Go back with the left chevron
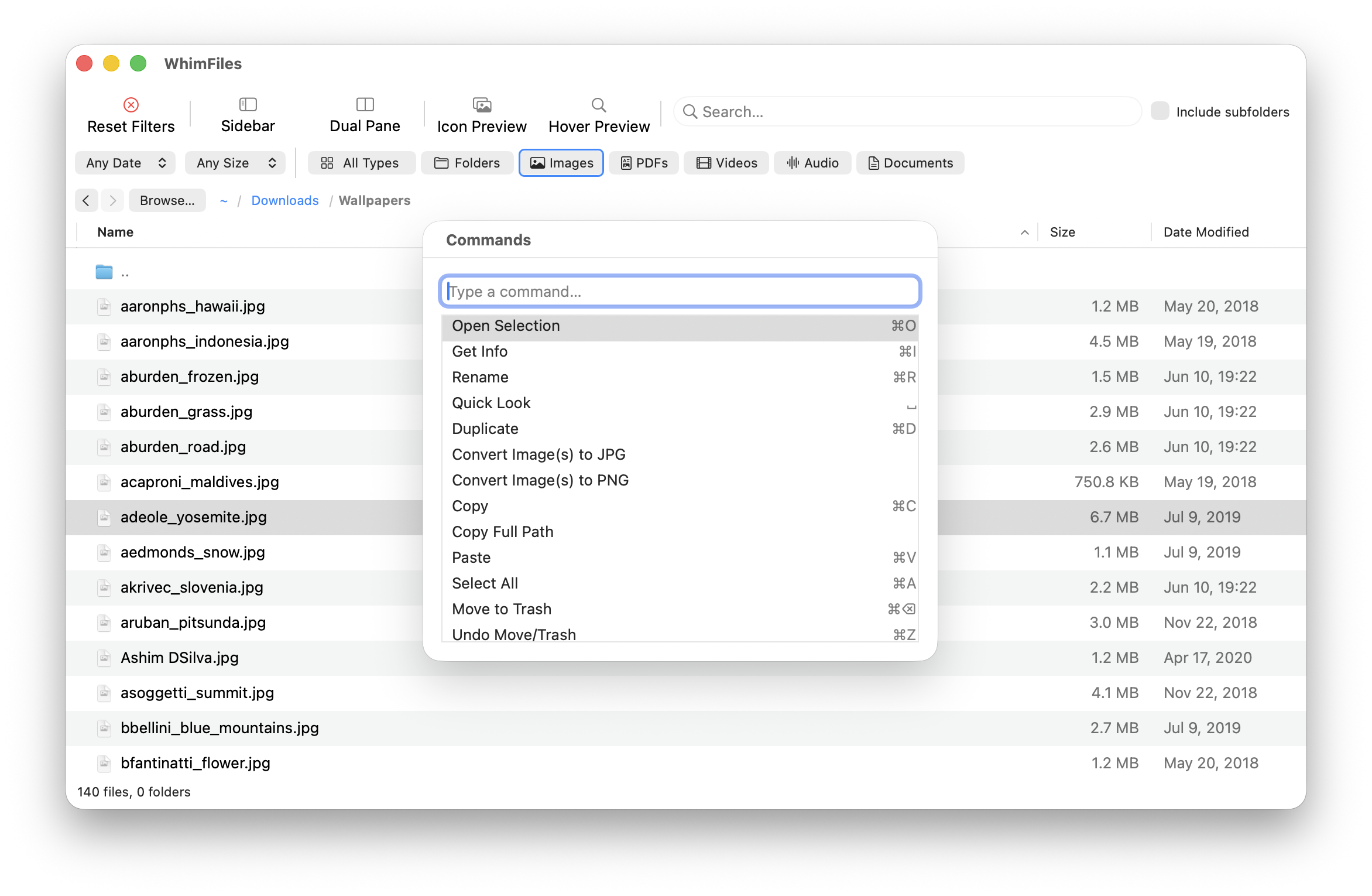The image size is (1372, 896). [86, 200]
